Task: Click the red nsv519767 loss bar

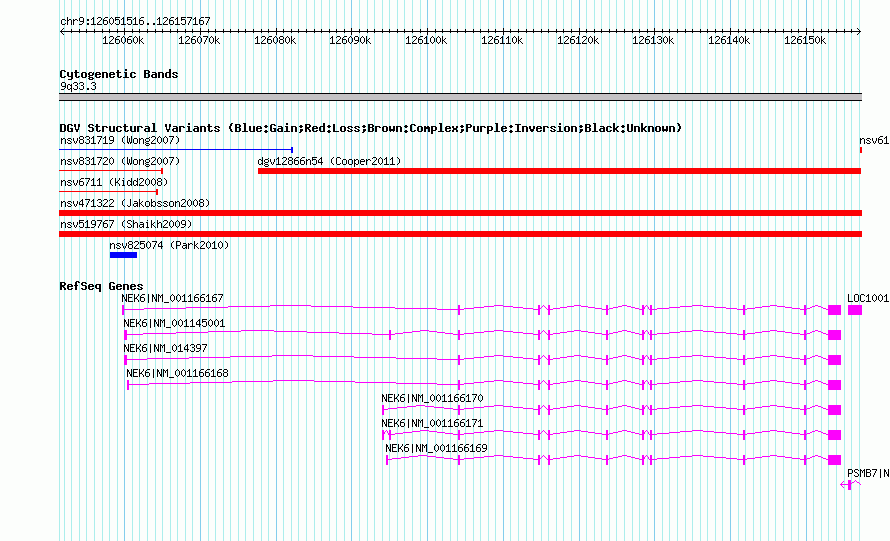Action: (460, 234)
